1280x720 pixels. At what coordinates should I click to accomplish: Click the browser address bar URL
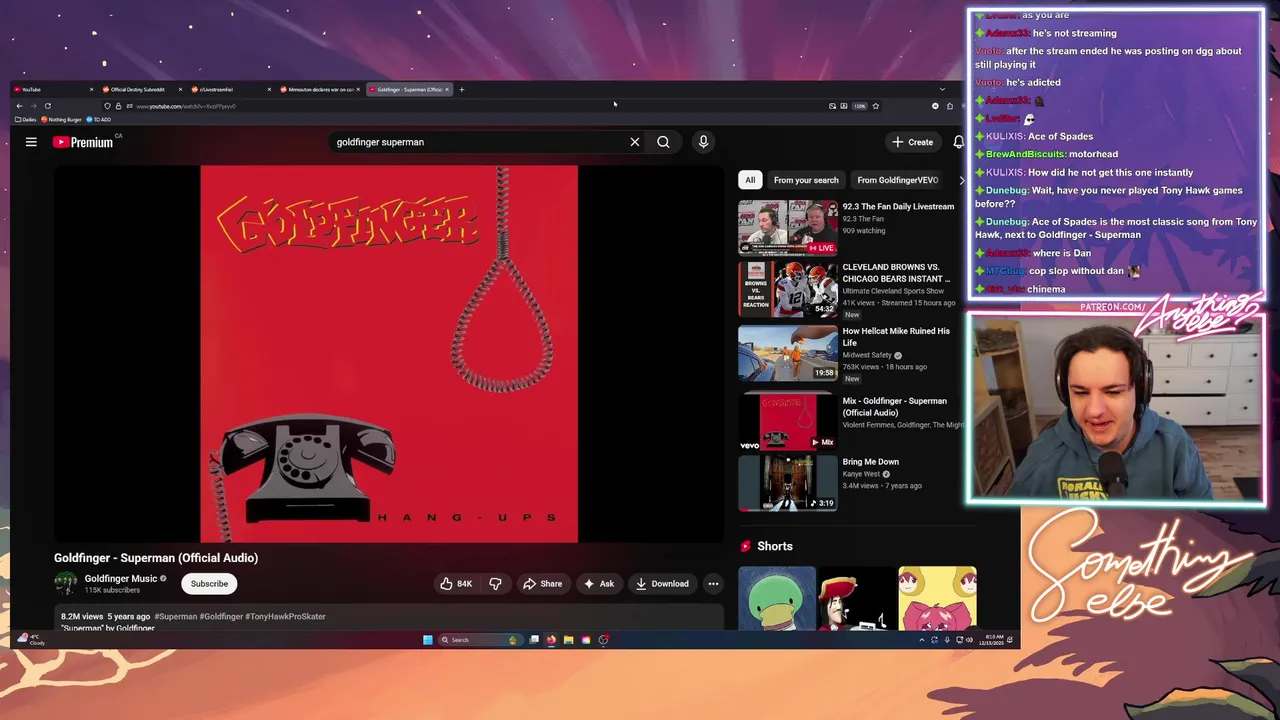point(185,106)
